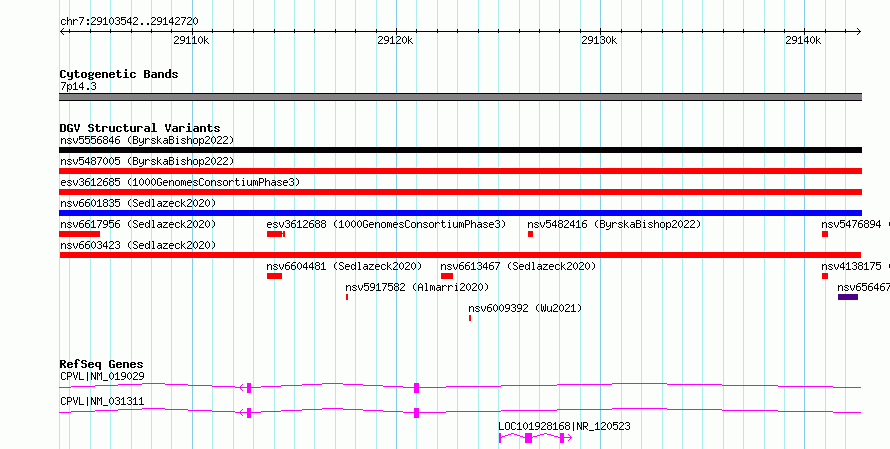Open the DGV Structural Variants track title
Image resolution: width=890 pixels, height=449 pixels.
click(x=140, y=128)
